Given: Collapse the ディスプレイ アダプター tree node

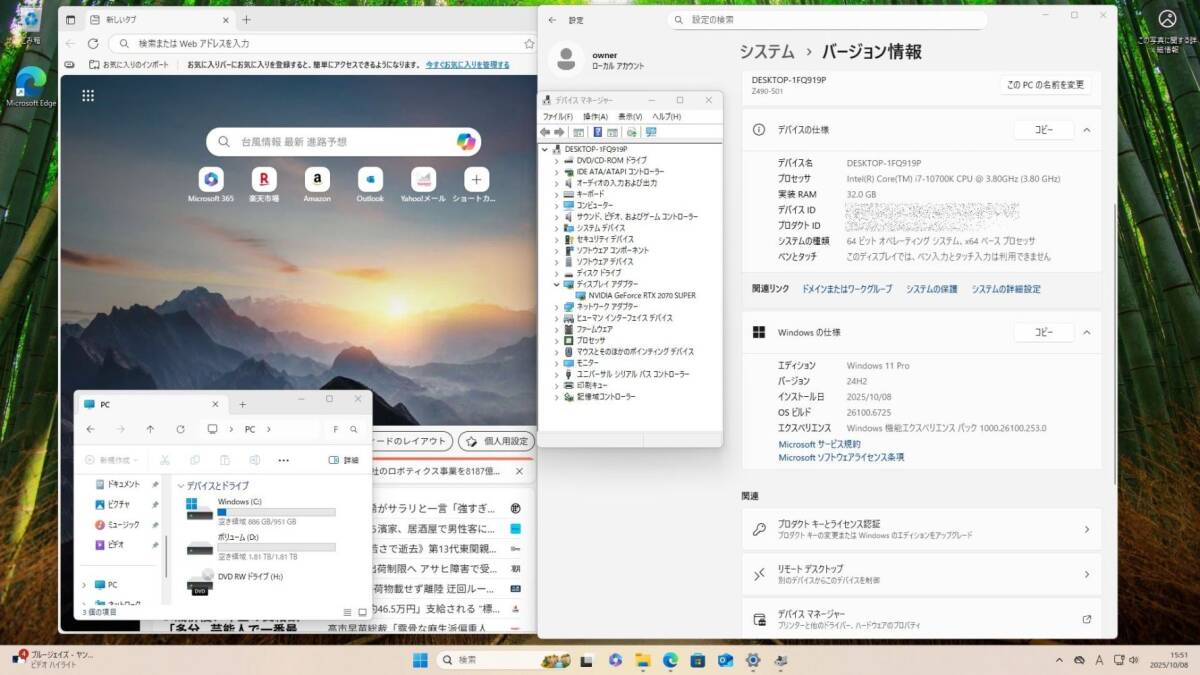Looking at the screenshot, I should tap(557, 284).
